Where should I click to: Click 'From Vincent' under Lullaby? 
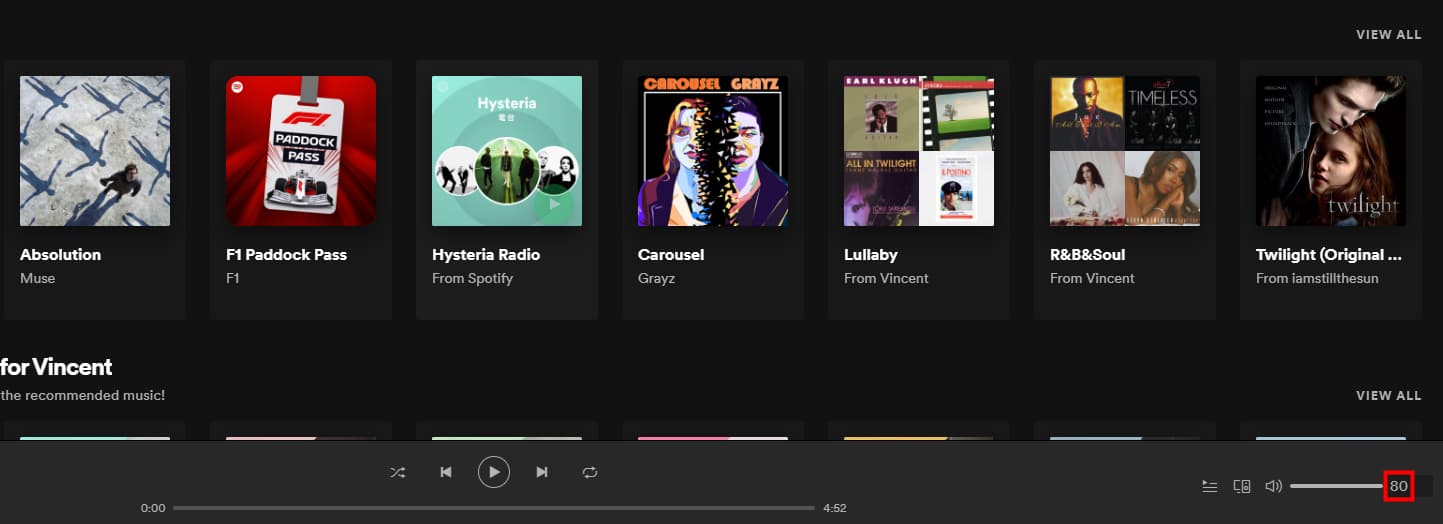pos(886,278)
